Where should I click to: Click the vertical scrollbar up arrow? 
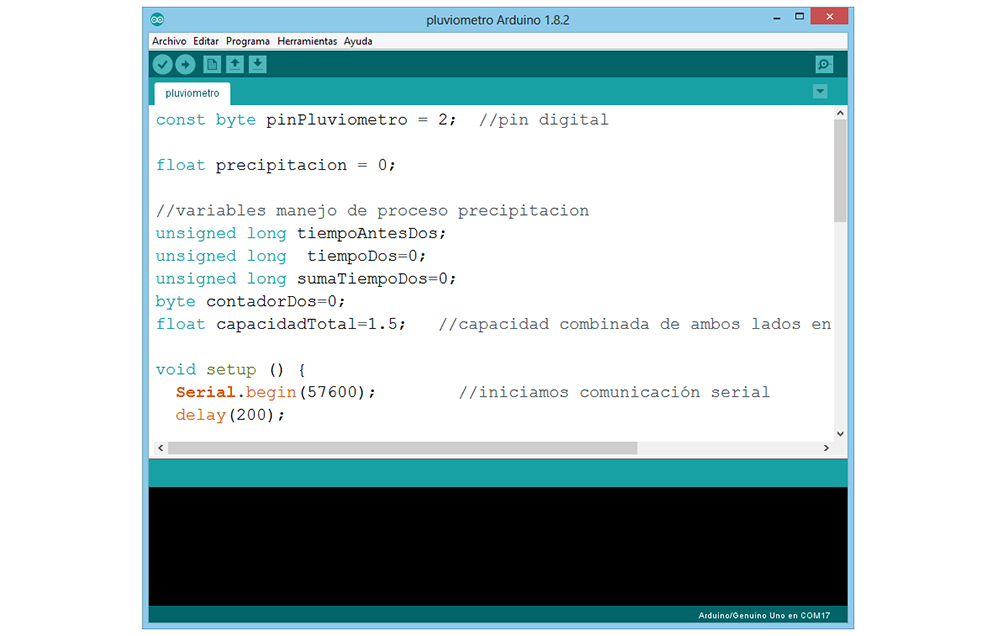840,113
